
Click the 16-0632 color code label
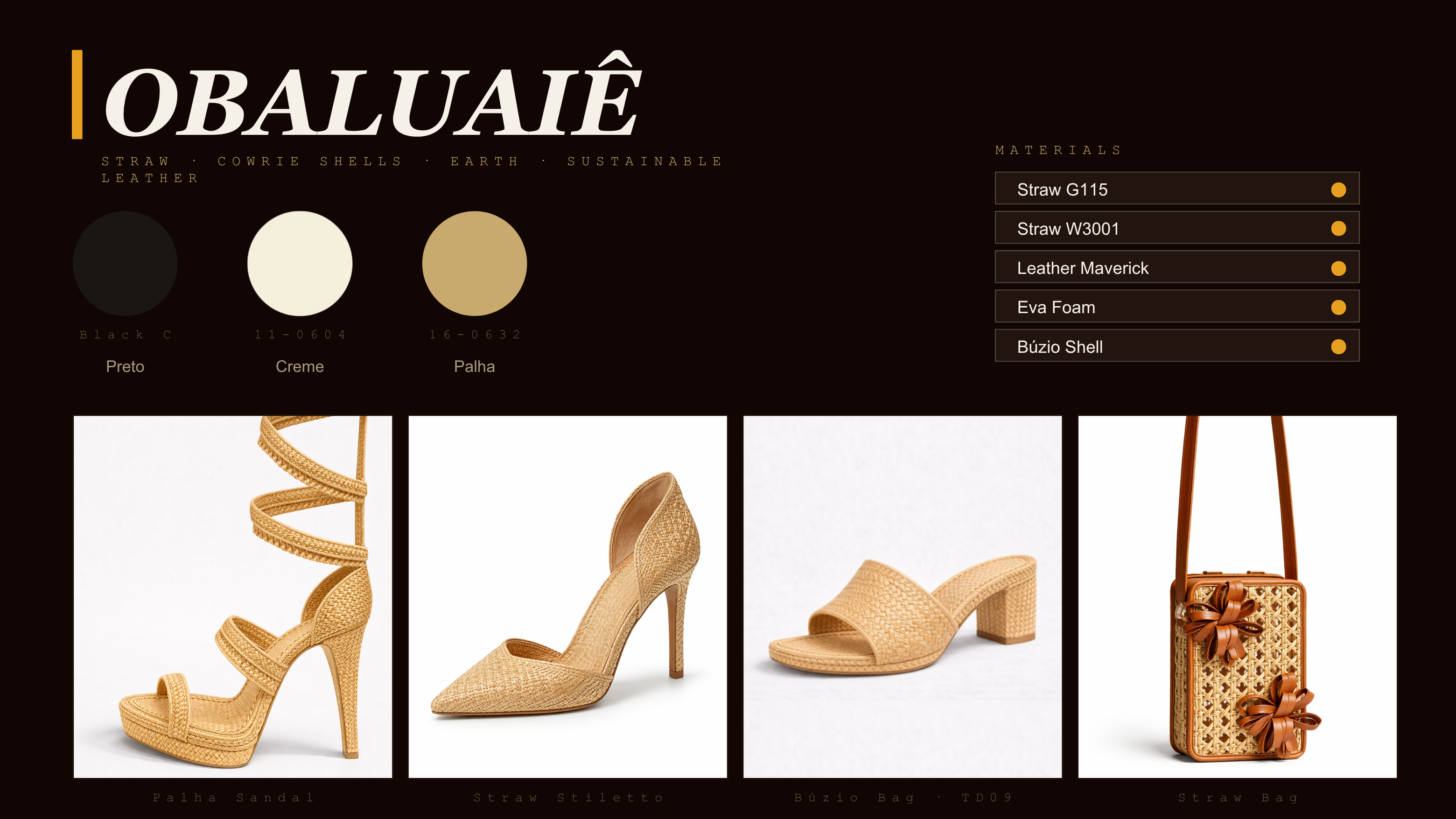click(x=475, y=335)
